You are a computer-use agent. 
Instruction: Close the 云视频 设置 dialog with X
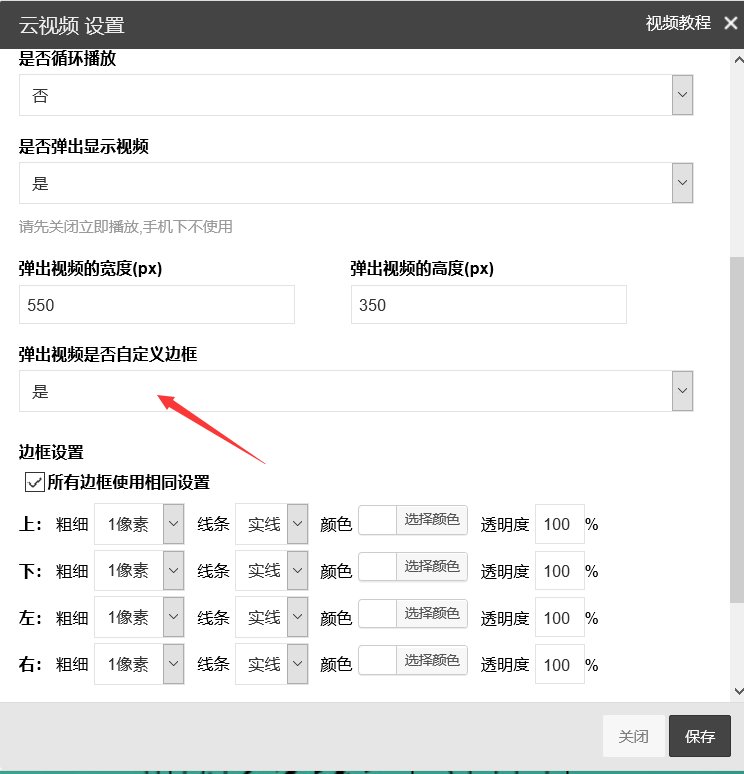click(731, 23)
